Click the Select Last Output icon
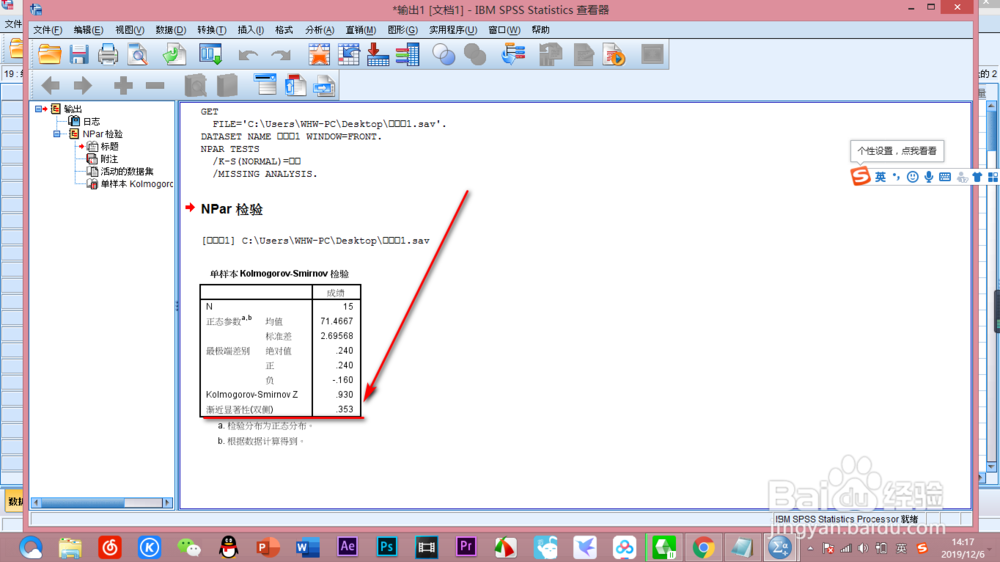The image size is (1000, 562). click(513, 54)
